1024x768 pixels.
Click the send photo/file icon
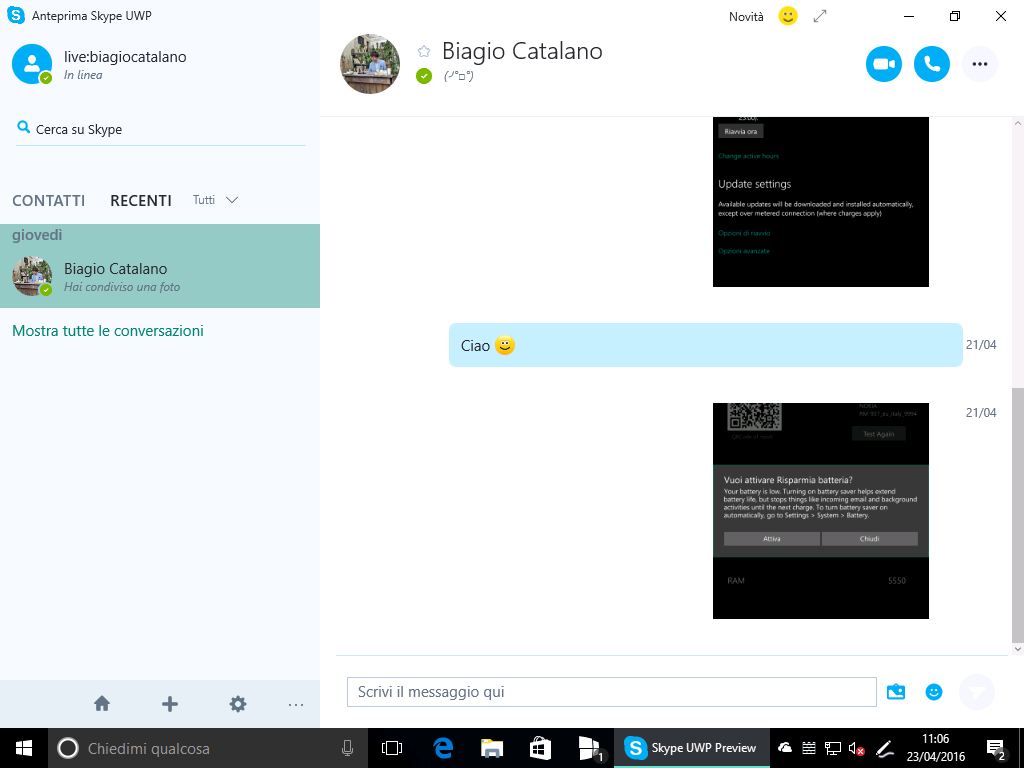tap(896, 692)
